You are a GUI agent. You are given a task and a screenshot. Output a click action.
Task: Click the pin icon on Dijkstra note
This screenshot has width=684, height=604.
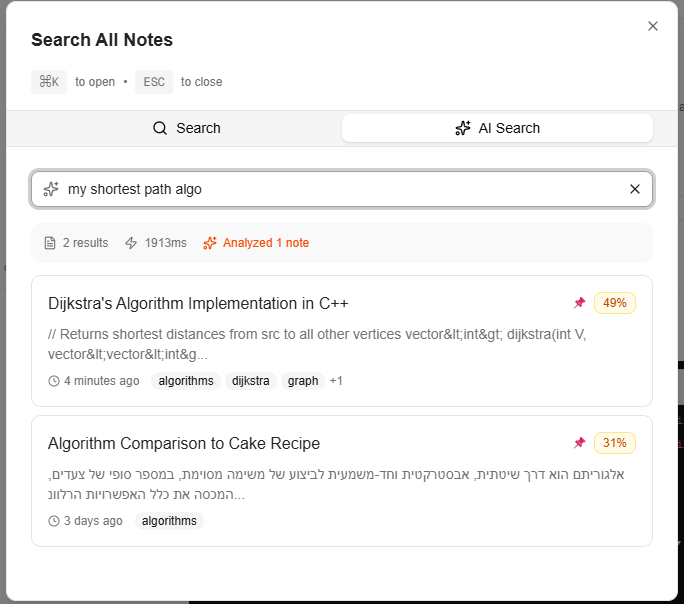[x=579, y=303]
